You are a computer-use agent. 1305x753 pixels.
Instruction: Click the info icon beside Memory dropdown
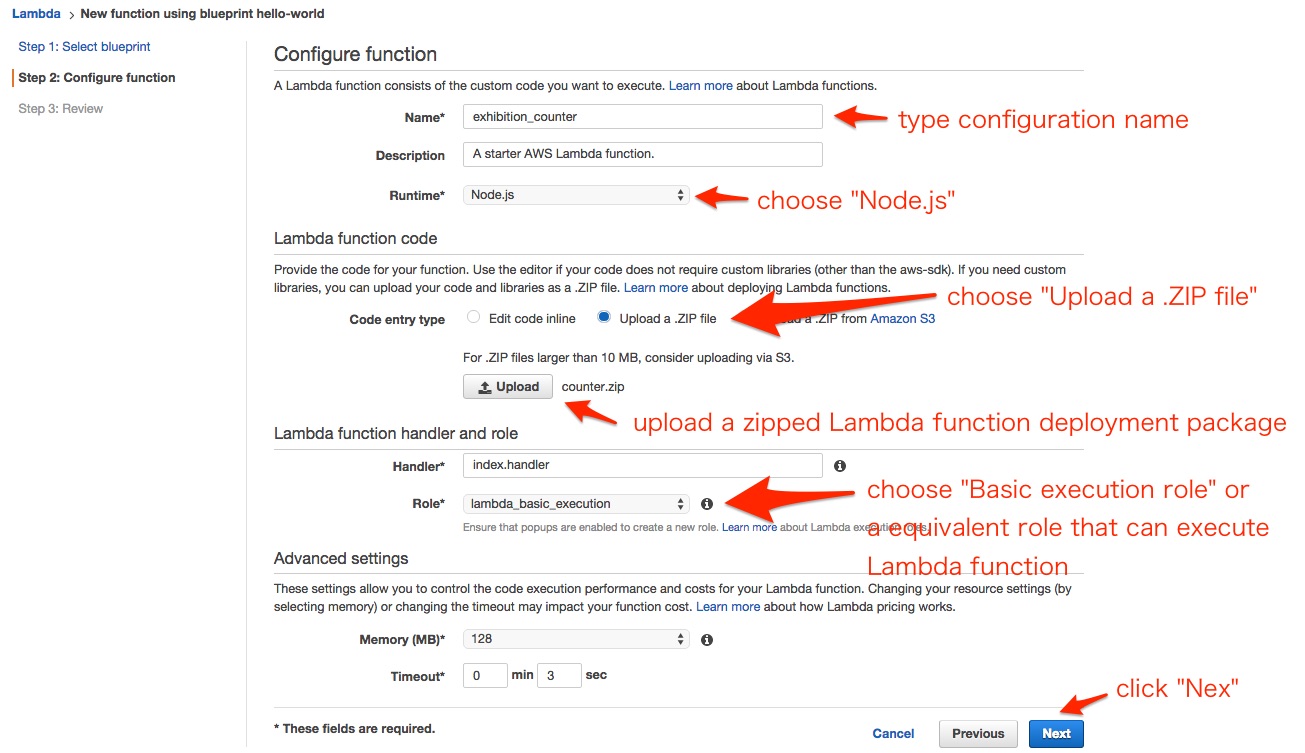(707, 640)
